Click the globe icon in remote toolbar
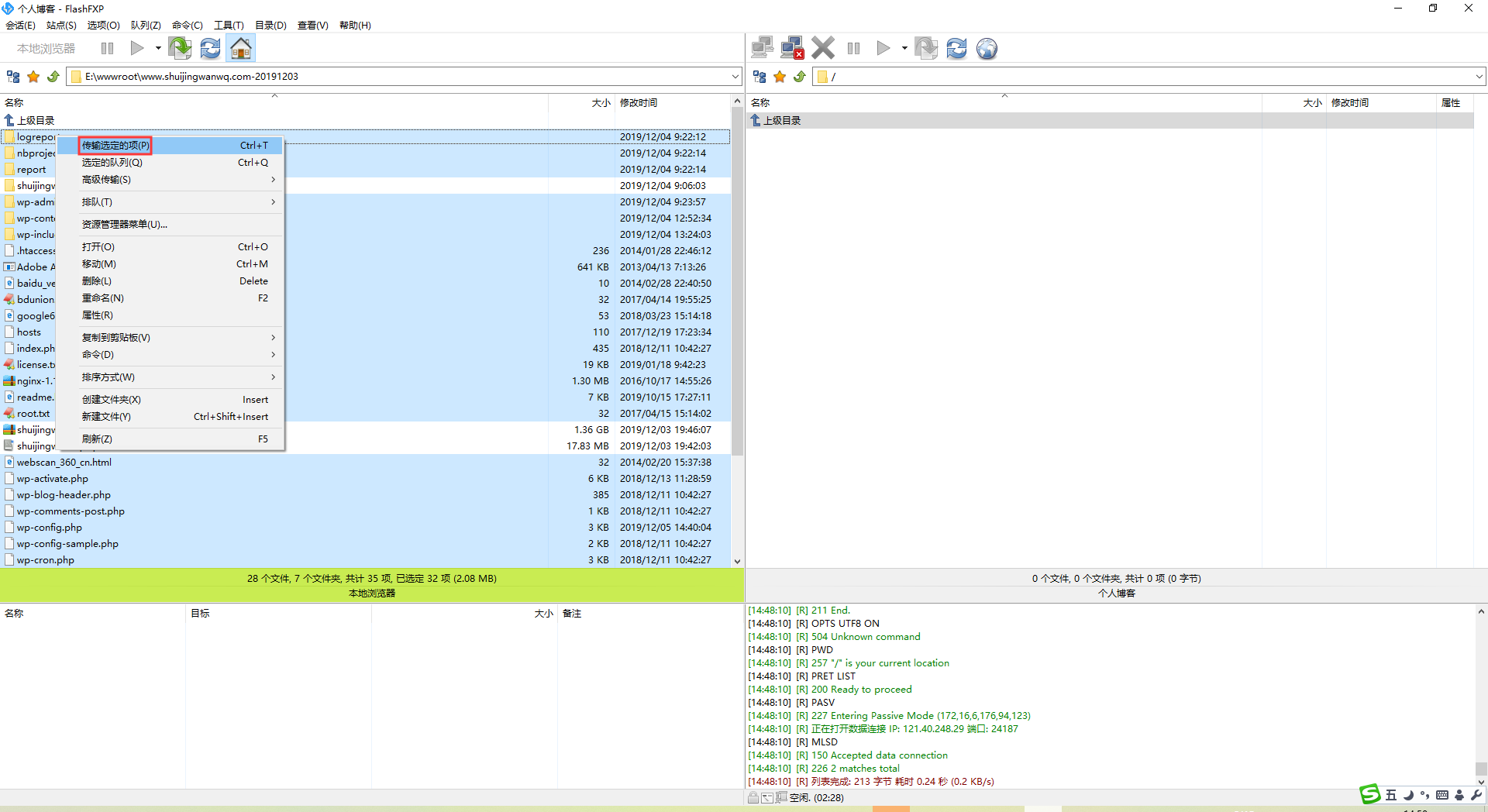The width and height of the screenshot is (1488, 812). [x=987, y=49]
